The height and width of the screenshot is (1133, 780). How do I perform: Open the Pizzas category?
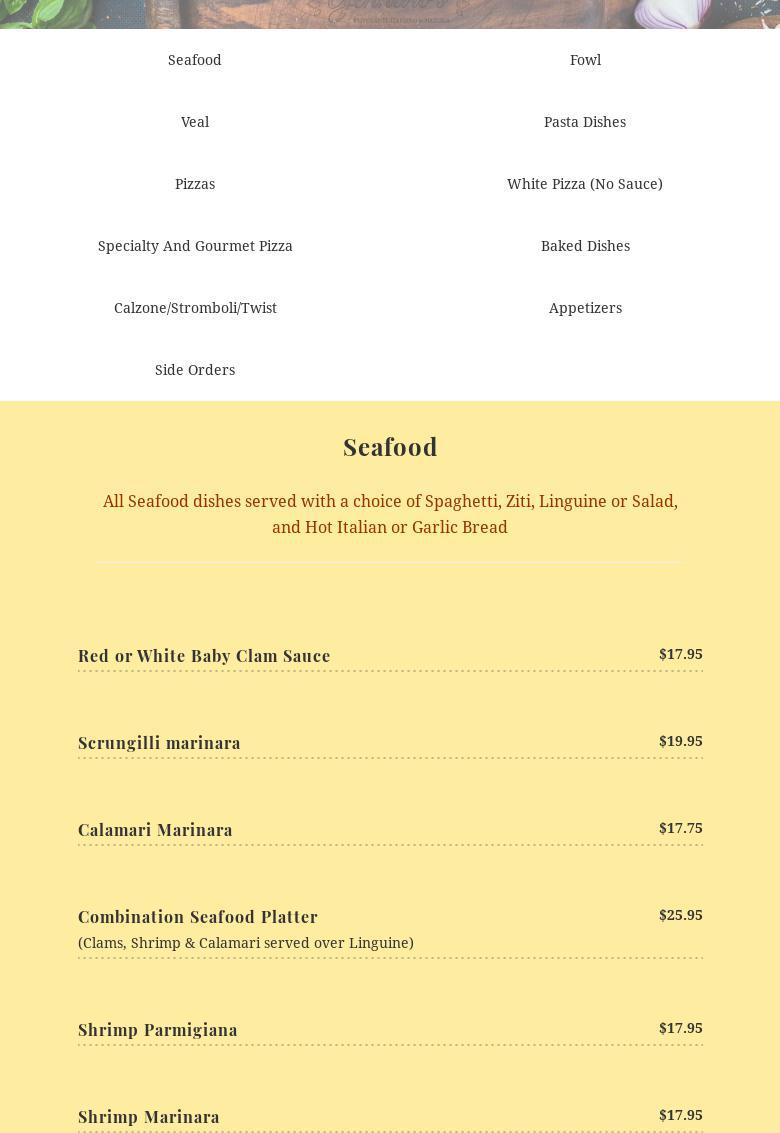coord(195,184)
